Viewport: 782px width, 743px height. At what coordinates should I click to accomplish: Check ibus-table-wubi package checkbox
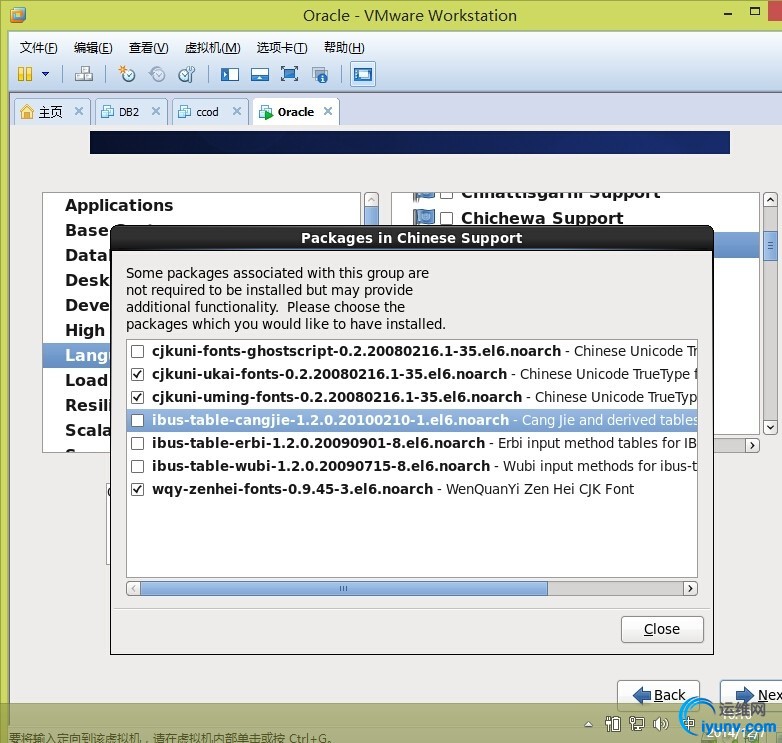[x=137, y=466]
